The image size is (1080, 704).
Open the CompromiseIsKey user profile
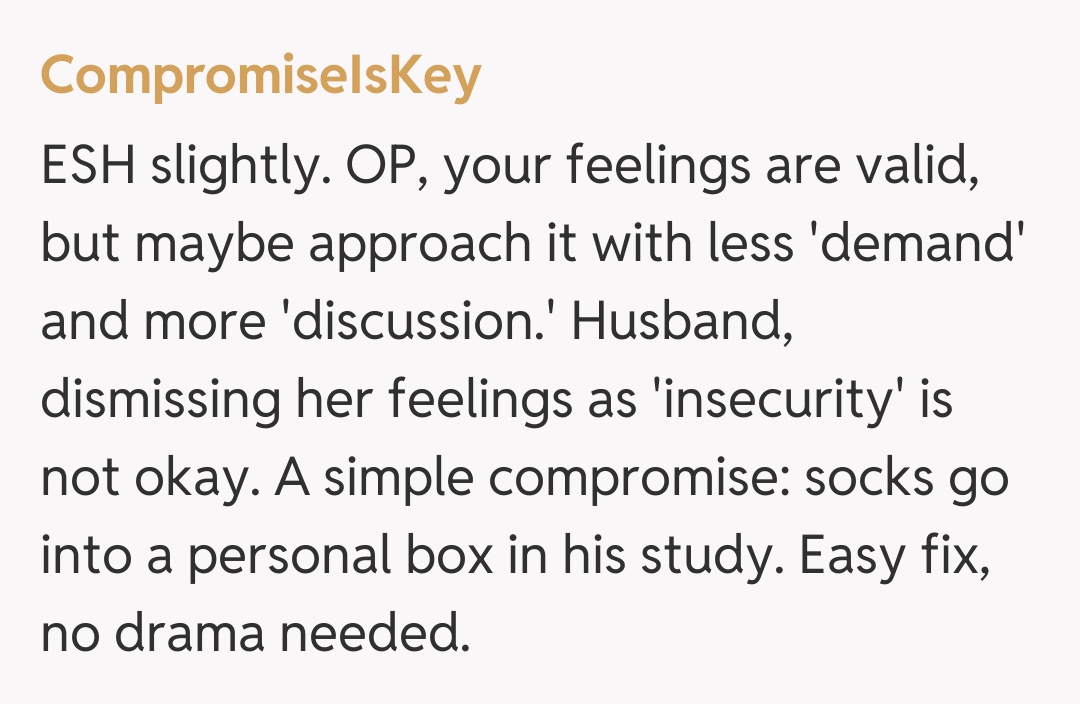pos(260,76)
